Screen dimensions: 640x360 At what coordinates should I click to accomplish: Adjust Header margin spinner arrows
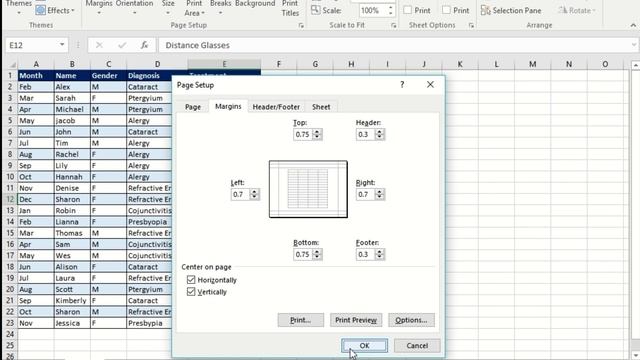click(x=380, y=134)
